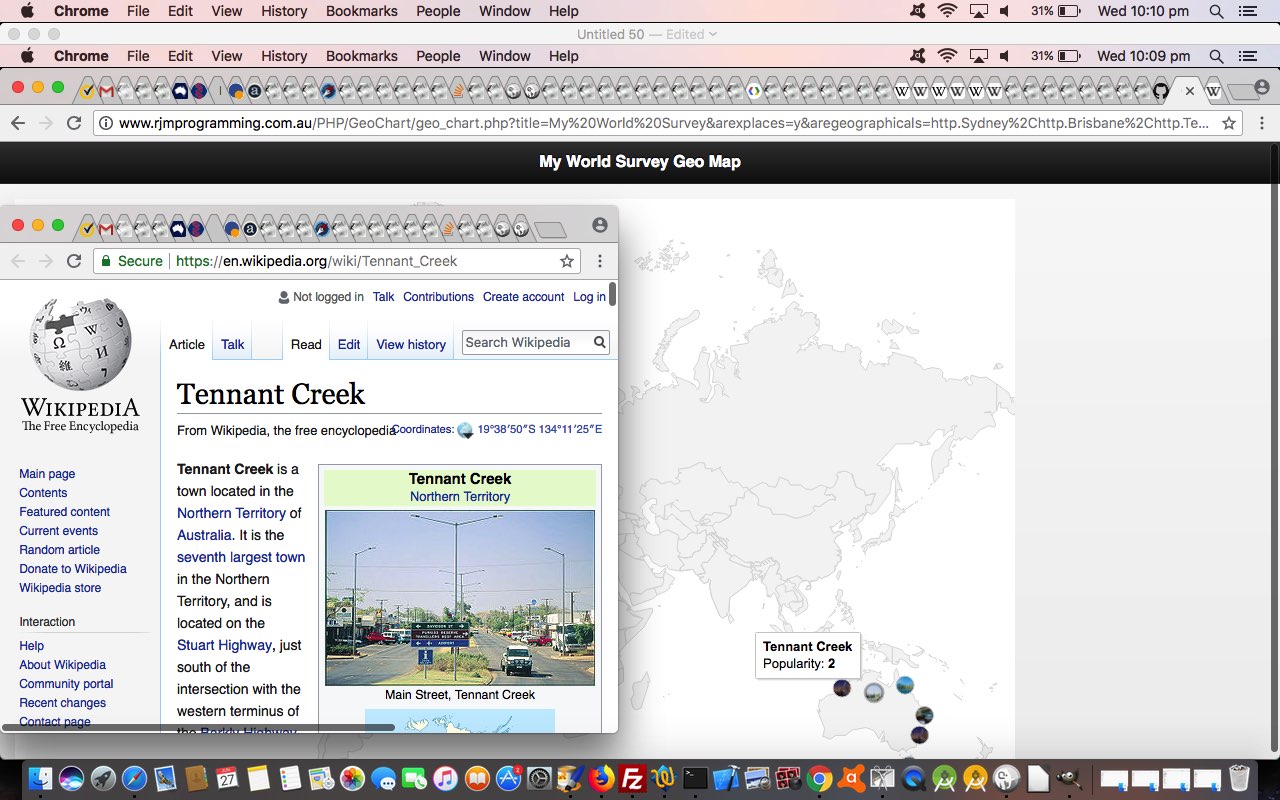The width and height of the screenshot is (1280, 800).
Task: Open geographic coordinates globe icon
Action: coord(465,430)
